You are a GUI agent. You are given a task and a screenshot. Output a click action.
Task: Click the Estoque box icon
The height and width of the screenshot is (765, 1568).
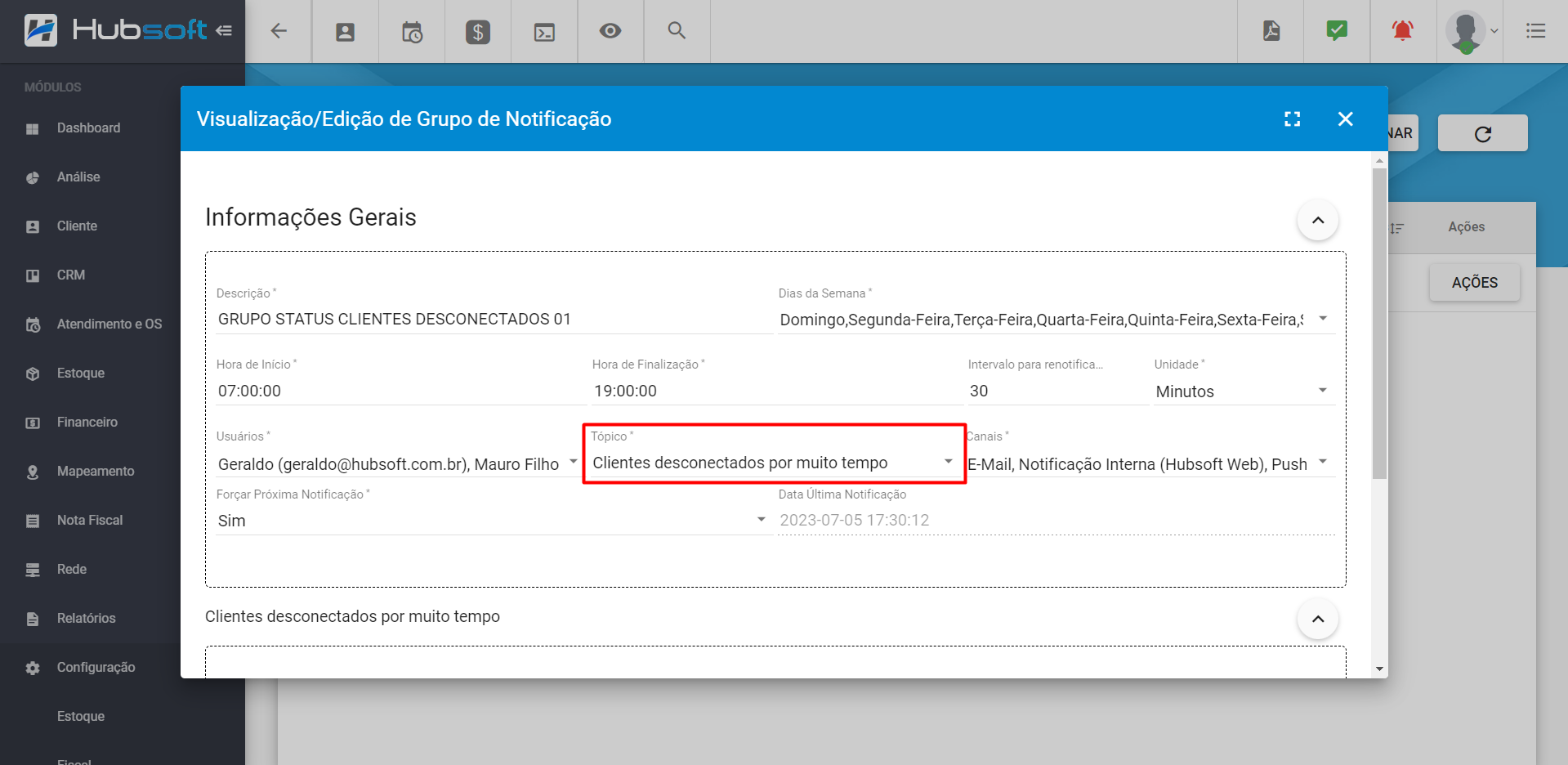coord(33,374)
